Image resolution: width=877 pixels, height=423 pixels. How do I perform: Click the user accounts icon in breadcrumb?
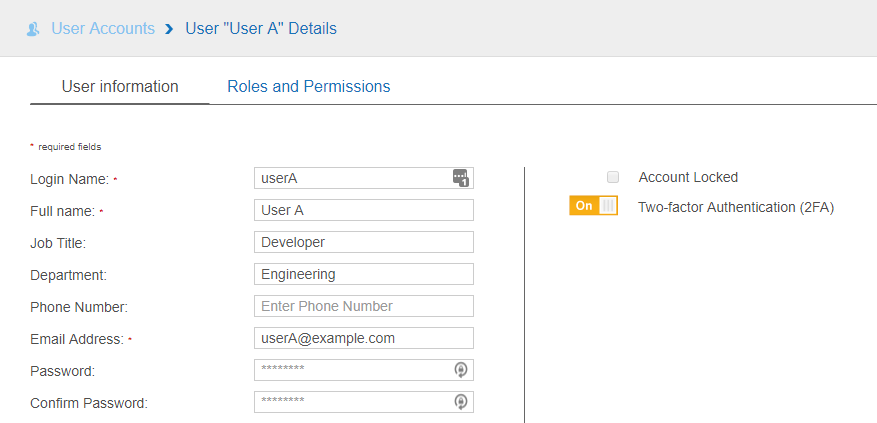34,29
